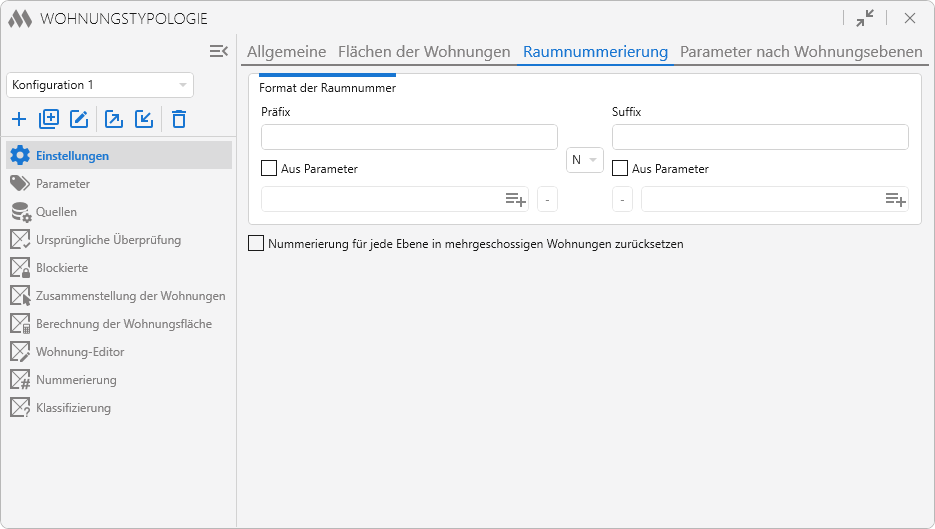The width and height of the screenshot is (935, 529).
Task: Click the dash separator button beside Präfix parameter
Action: [x=547, y=200]
